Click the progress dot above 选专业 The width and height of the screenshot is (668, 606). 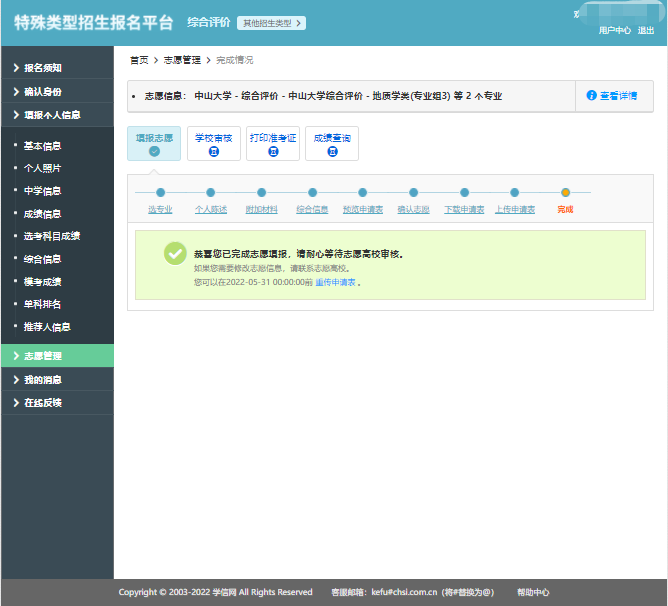coord(160,193)
